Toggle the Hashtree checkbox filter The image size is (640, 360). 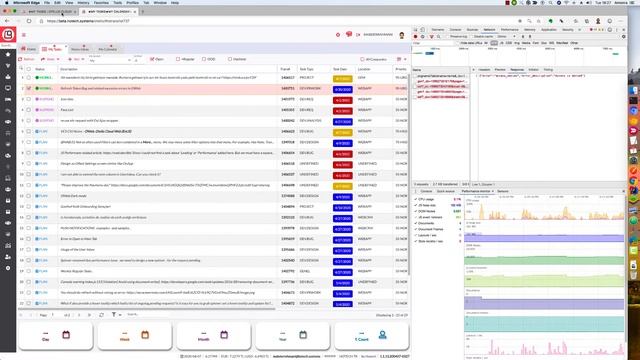tap(230, 59)
